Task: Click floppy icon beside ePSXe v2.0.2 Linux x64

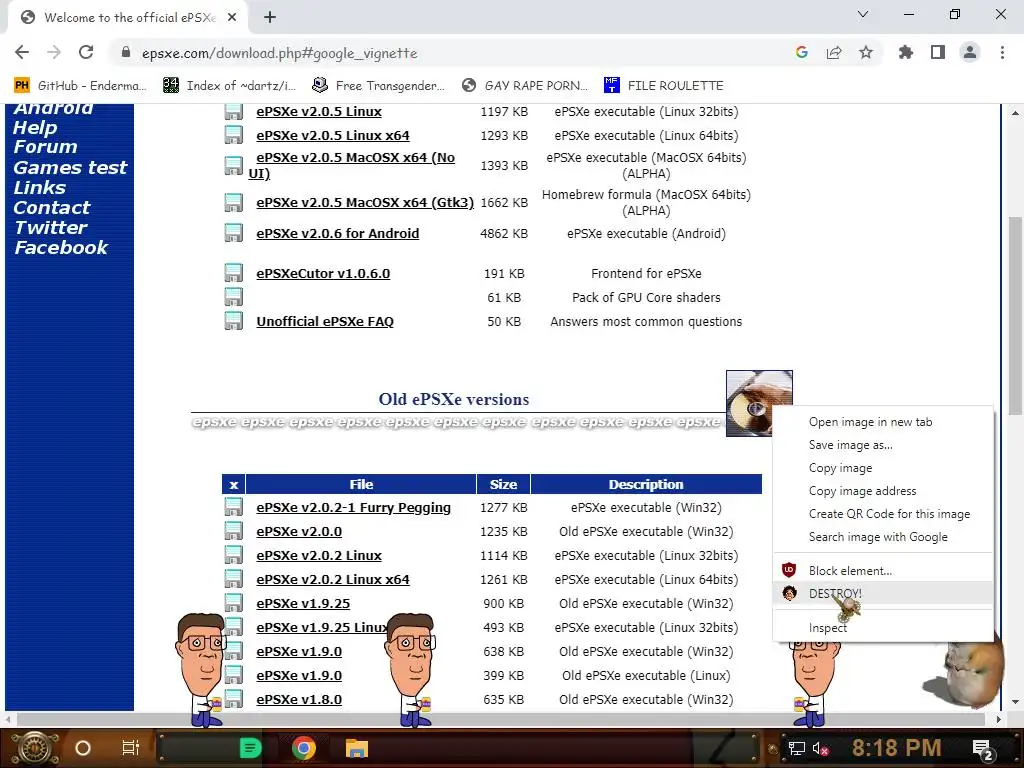Action: pos(233,579)
